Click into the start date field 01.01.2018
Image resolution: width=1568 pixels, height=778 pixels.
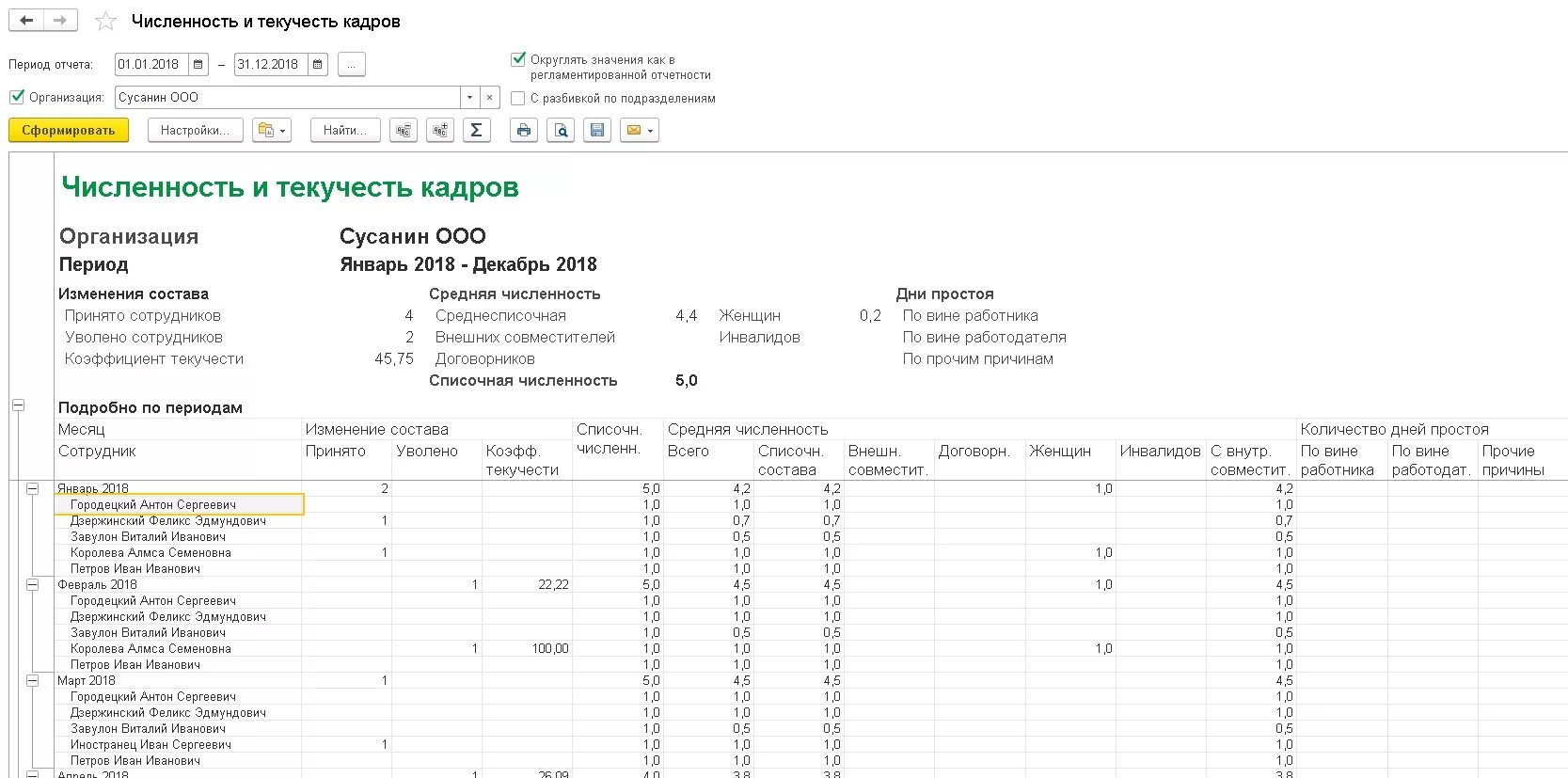[151, 64]
